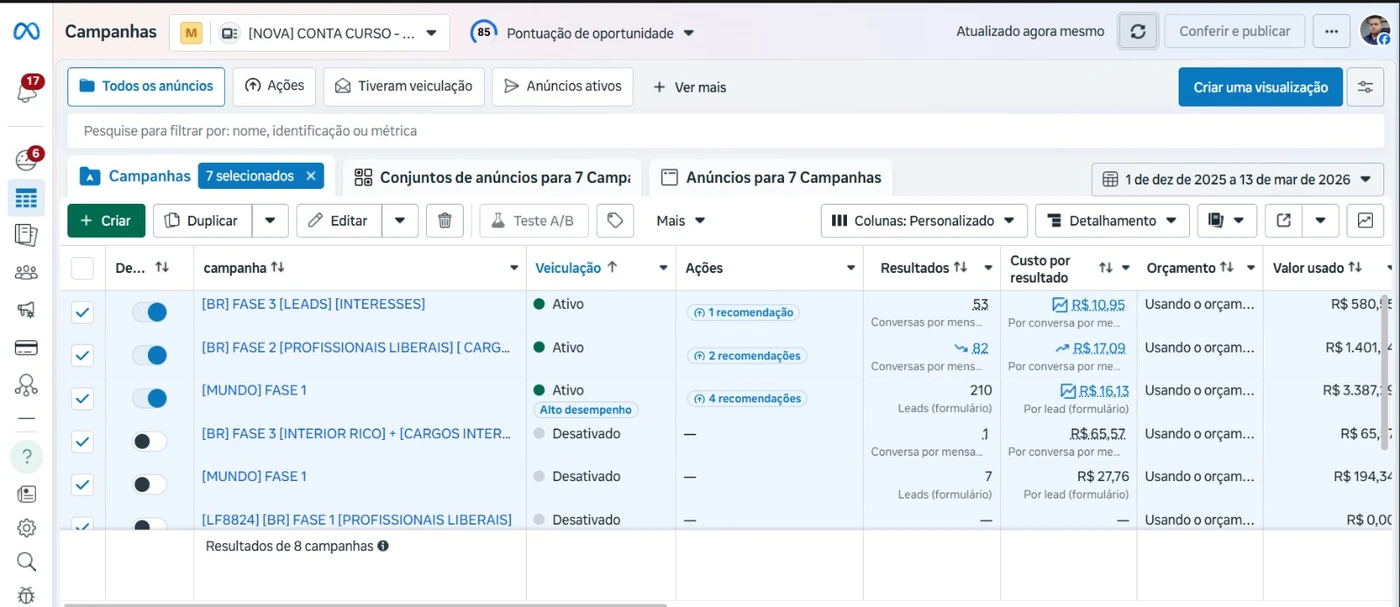This screenshot has width=1400, height=607.
Task: Open the account overview icon with badge 6
Action: (26, 160)
